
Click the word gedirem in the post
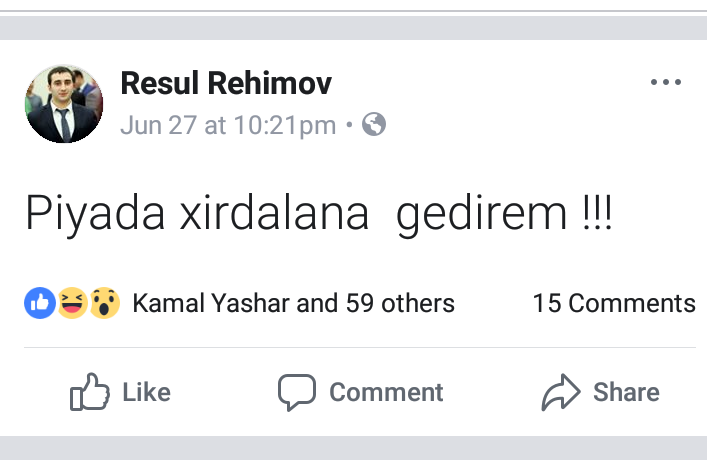pyautogui.click(x=481, y=216)
